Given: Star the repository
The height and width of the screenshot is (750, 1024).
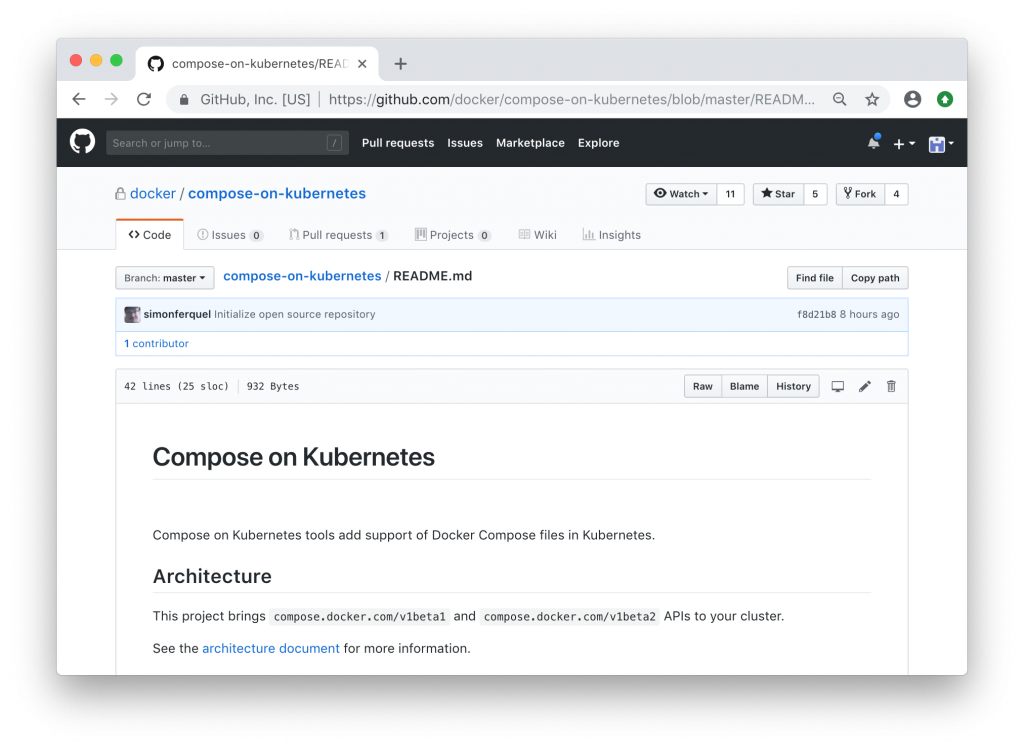Looking at the screenshot, I should pos(778,194).
